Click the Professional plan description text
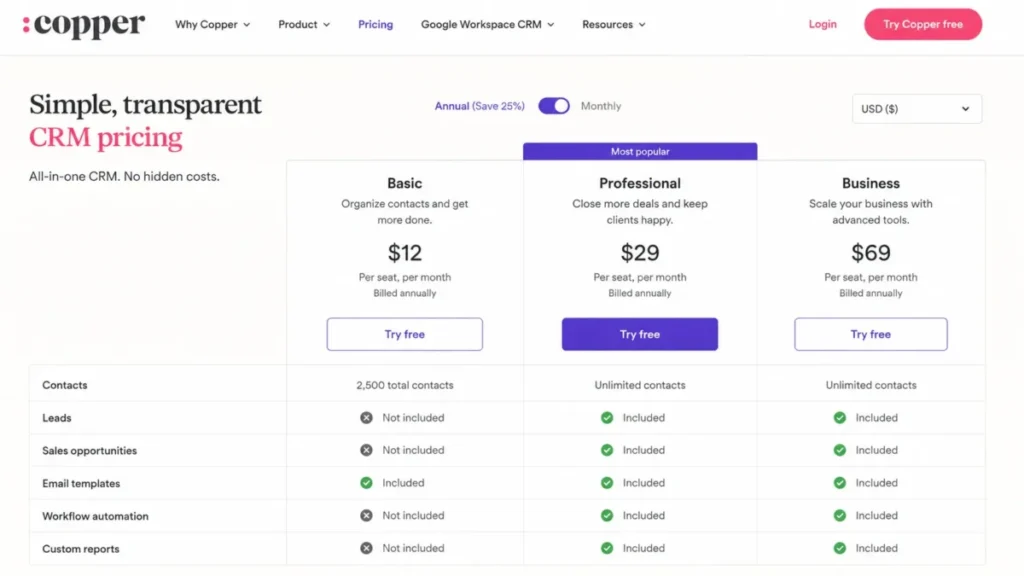Image resolution: width=1024 pixels, height=576 pixels. 640,212
